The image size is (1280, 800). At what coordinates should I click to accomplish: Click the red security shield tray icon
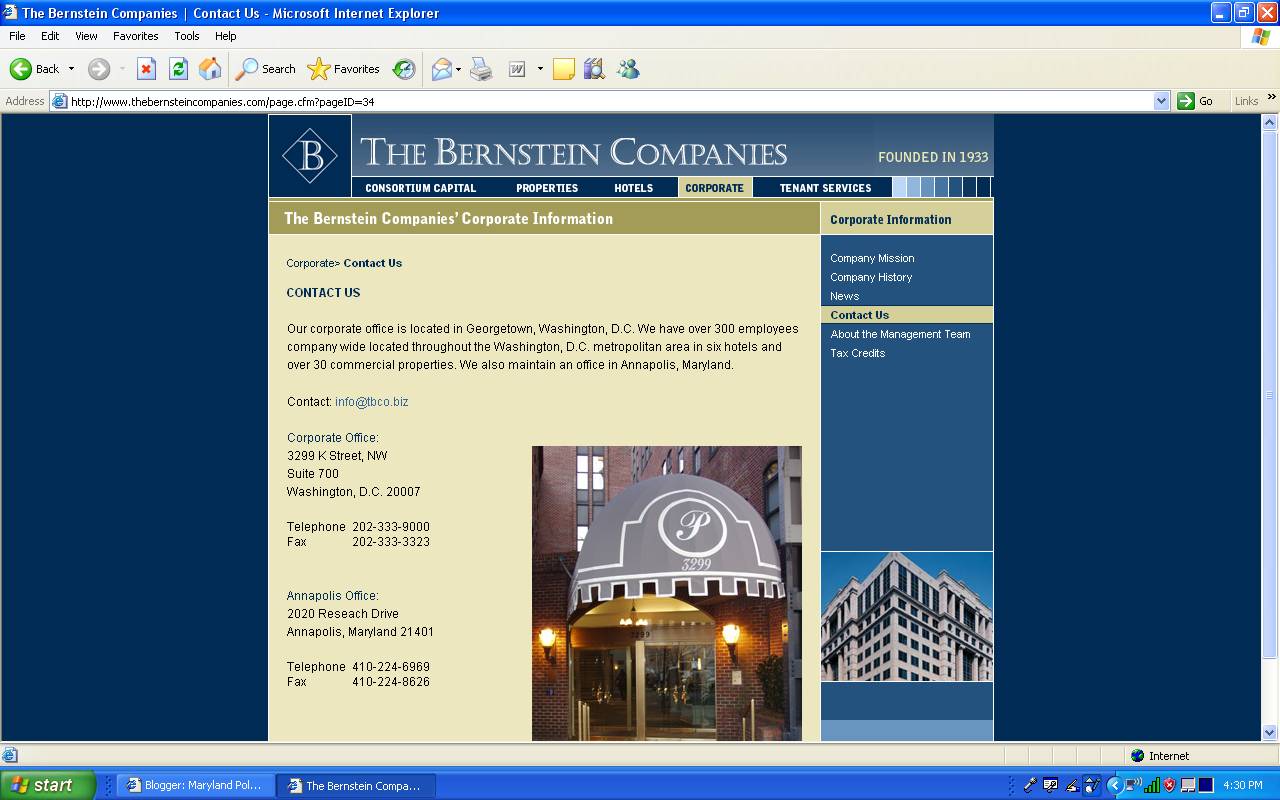(1169, 785)
